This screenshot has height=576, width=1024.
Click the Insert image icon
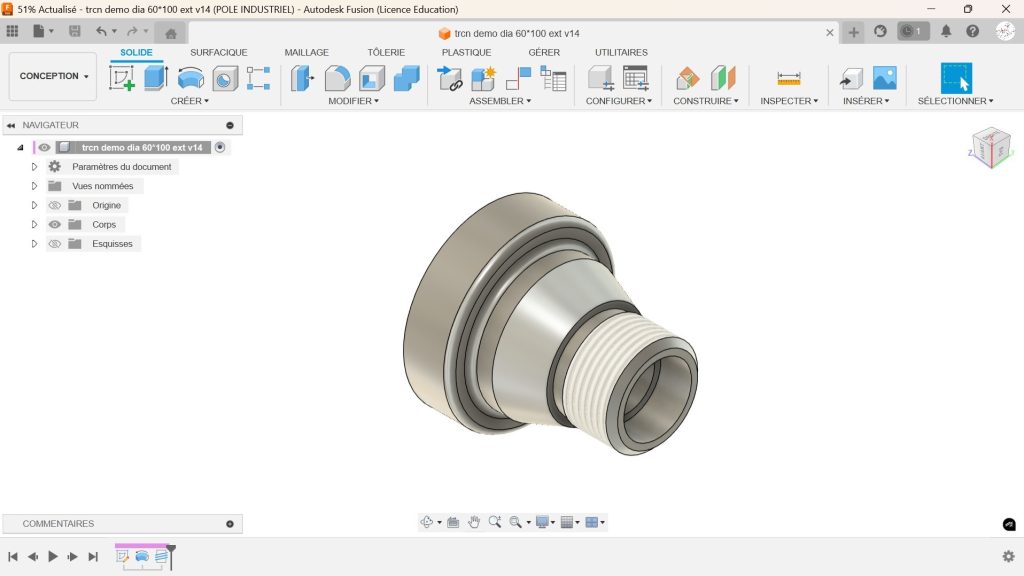[x=884, y=78]
